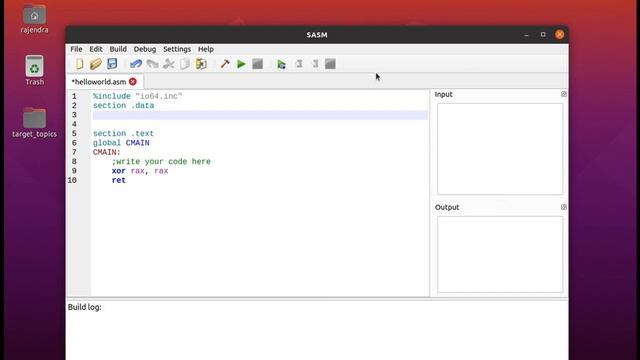Viewport: 640px width, 360px height.
Task: Click the '%include "io64.inc"' line
Action: 138,96
